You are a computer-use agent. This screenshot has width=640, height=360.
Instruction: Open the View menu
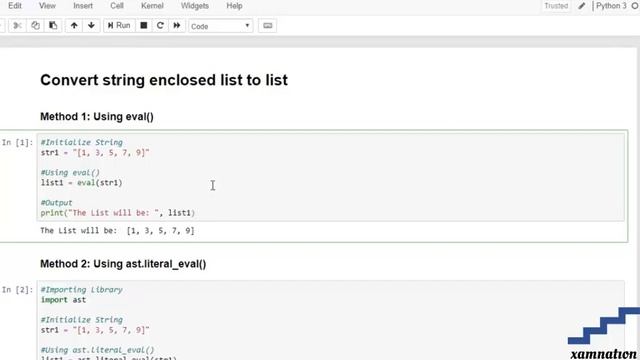(x=47, y=6)
